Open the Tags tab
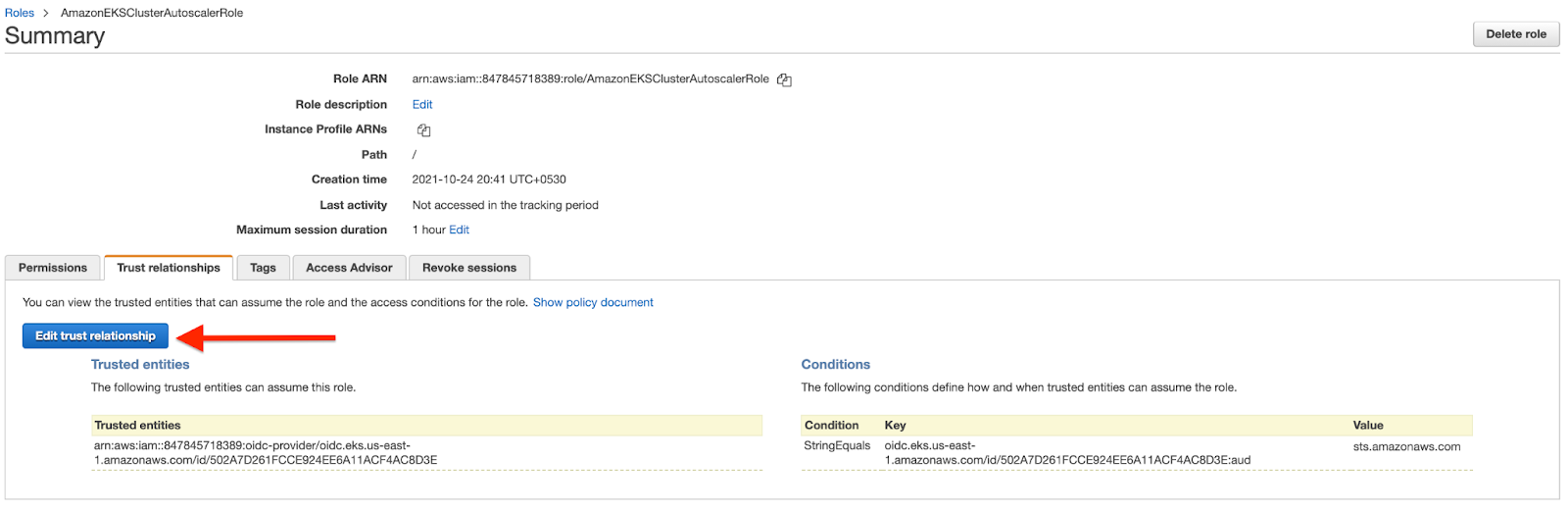Viewport: 1568px width, 512px height. click(x=263, y=268)
